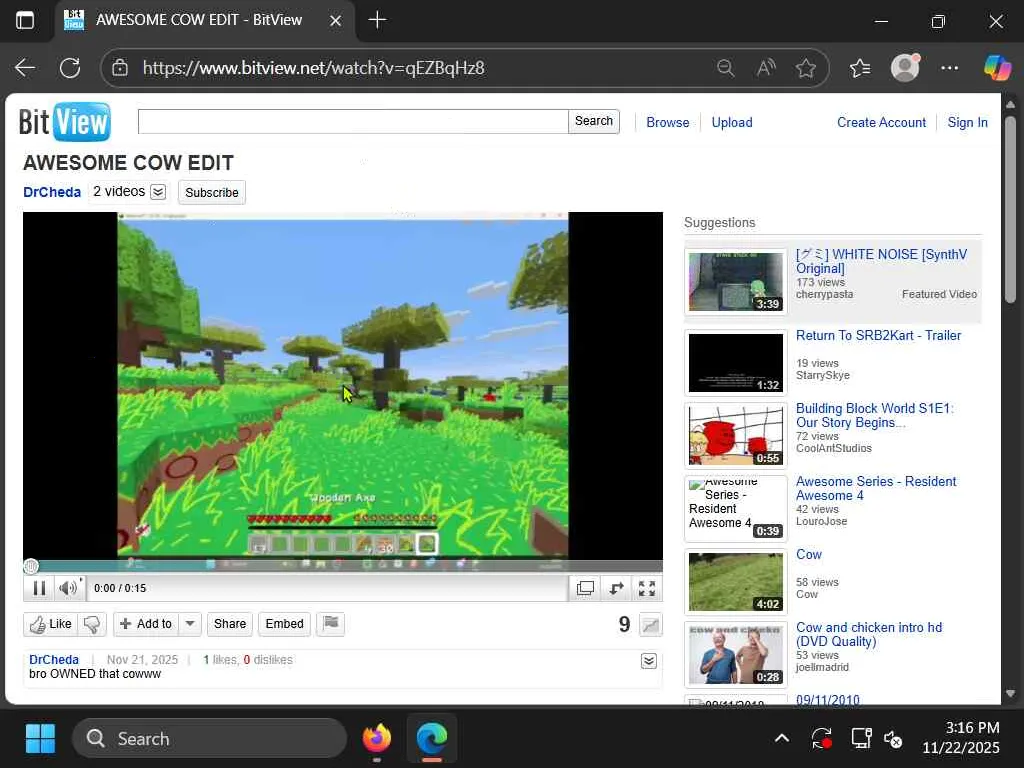The height and width of the screenshot is (768, 1024).
Task: Open the 09/11/2010 suggestion link
Action: [x=827, y=700]
